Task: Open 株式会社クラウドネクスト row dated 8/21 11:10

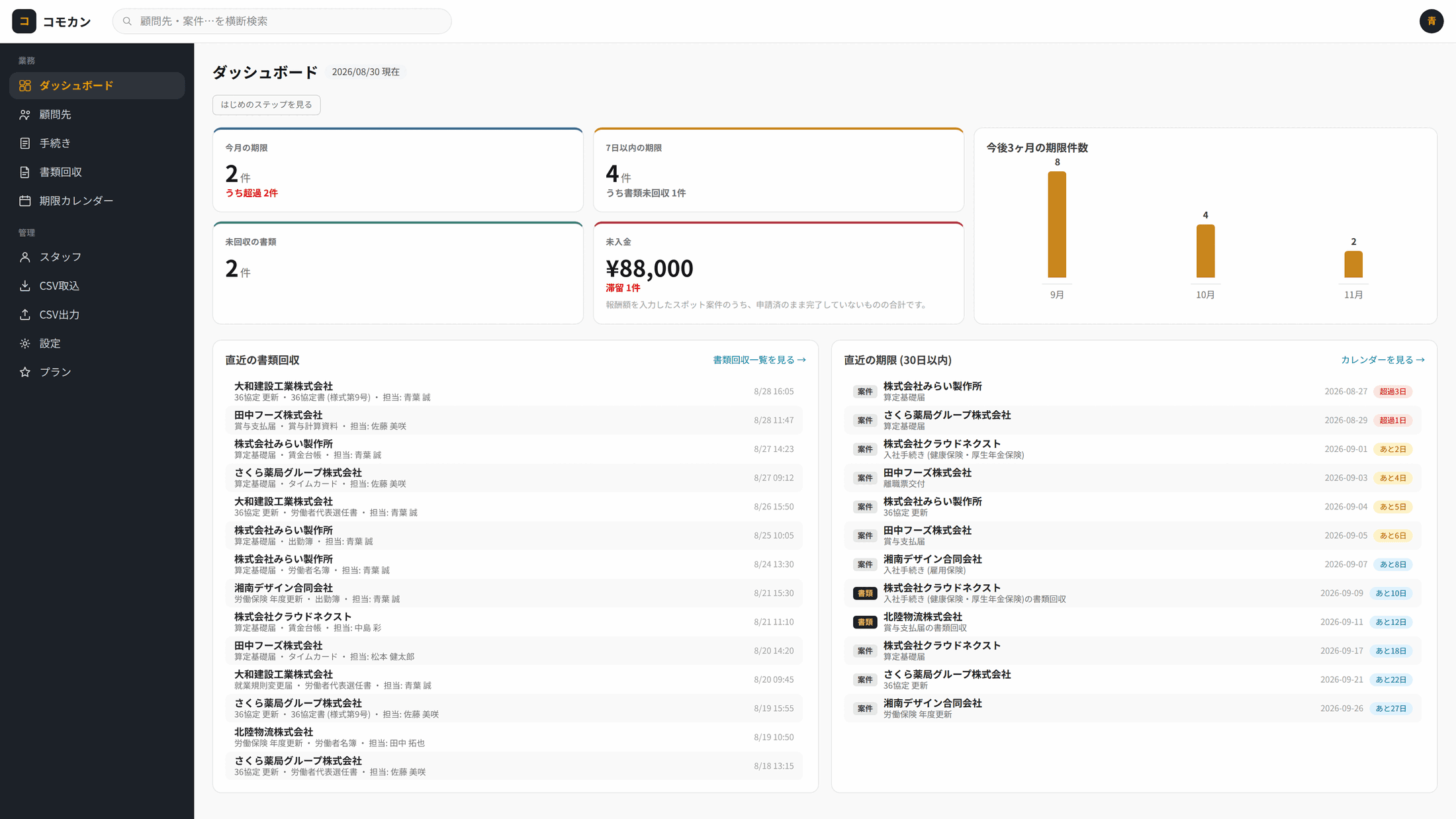Action: [x=514, y=622]
